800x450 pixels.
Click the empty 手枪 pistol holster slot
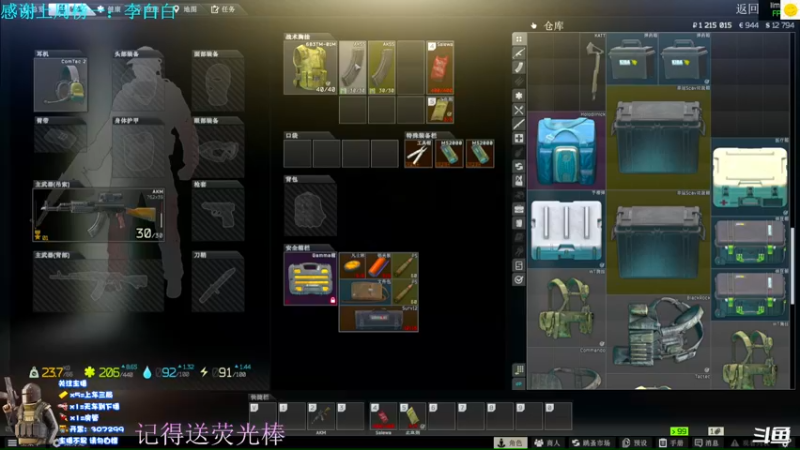pyautogui.click(x=218, y=214)
